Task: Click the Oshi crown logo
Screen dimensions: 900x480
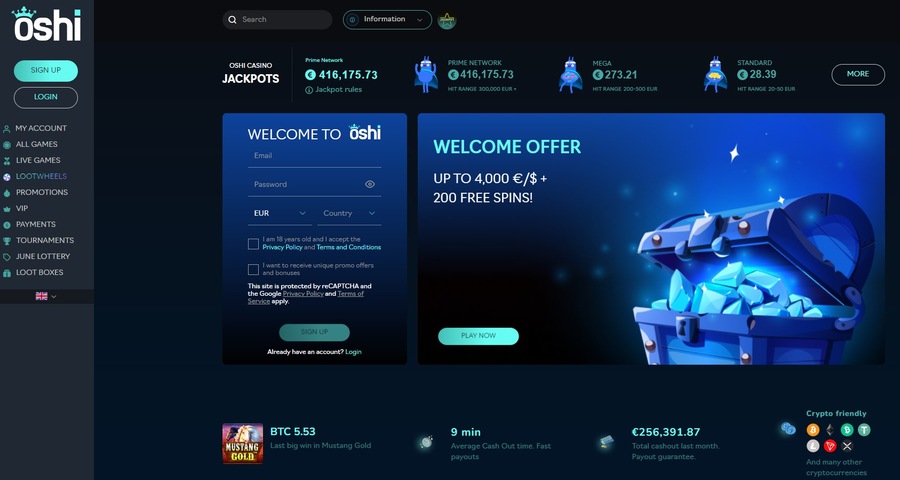Action: click(x=46, y=24)
